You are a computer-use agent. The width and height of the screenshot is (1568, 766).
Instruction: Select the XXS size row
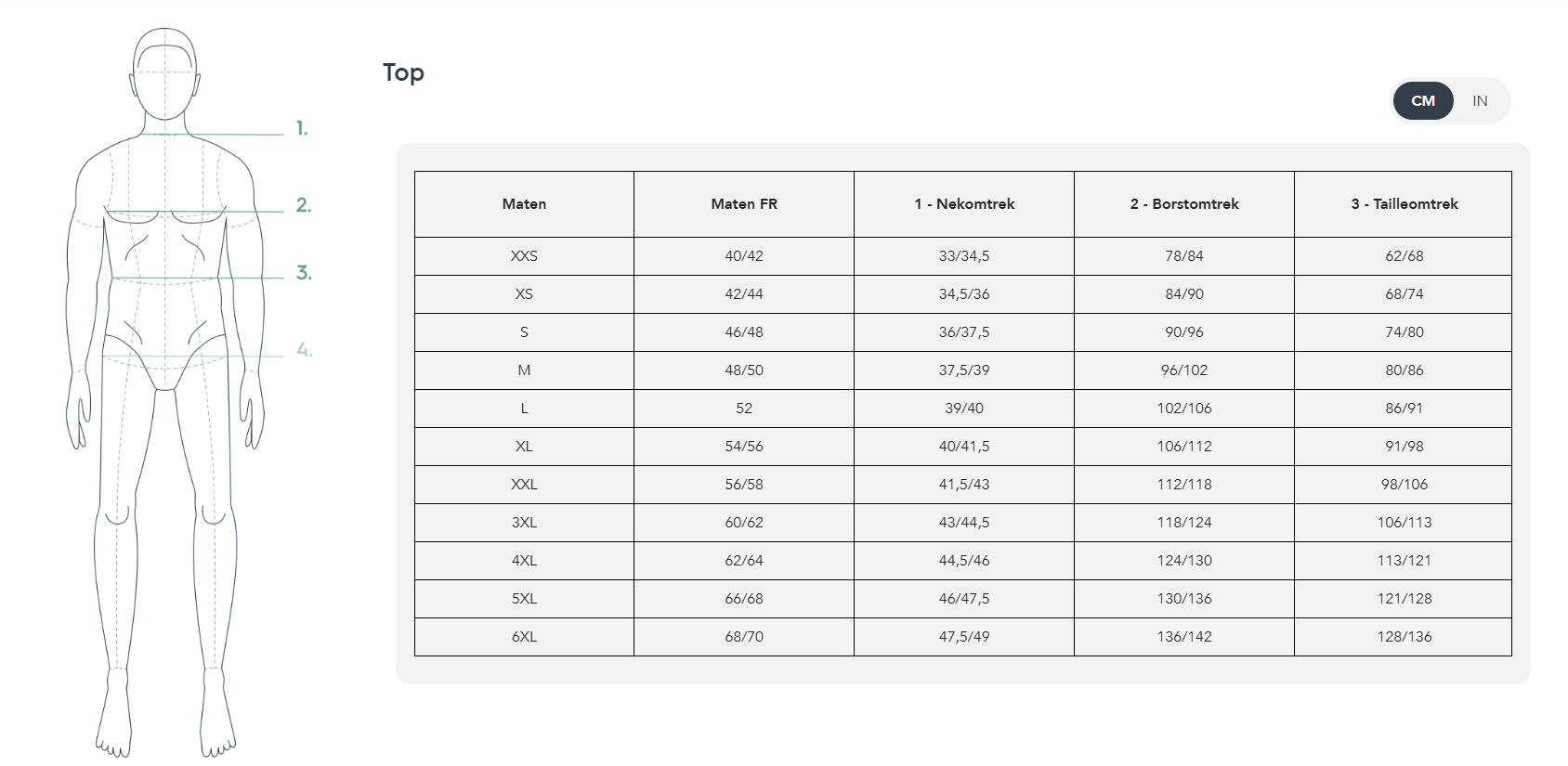963,256
